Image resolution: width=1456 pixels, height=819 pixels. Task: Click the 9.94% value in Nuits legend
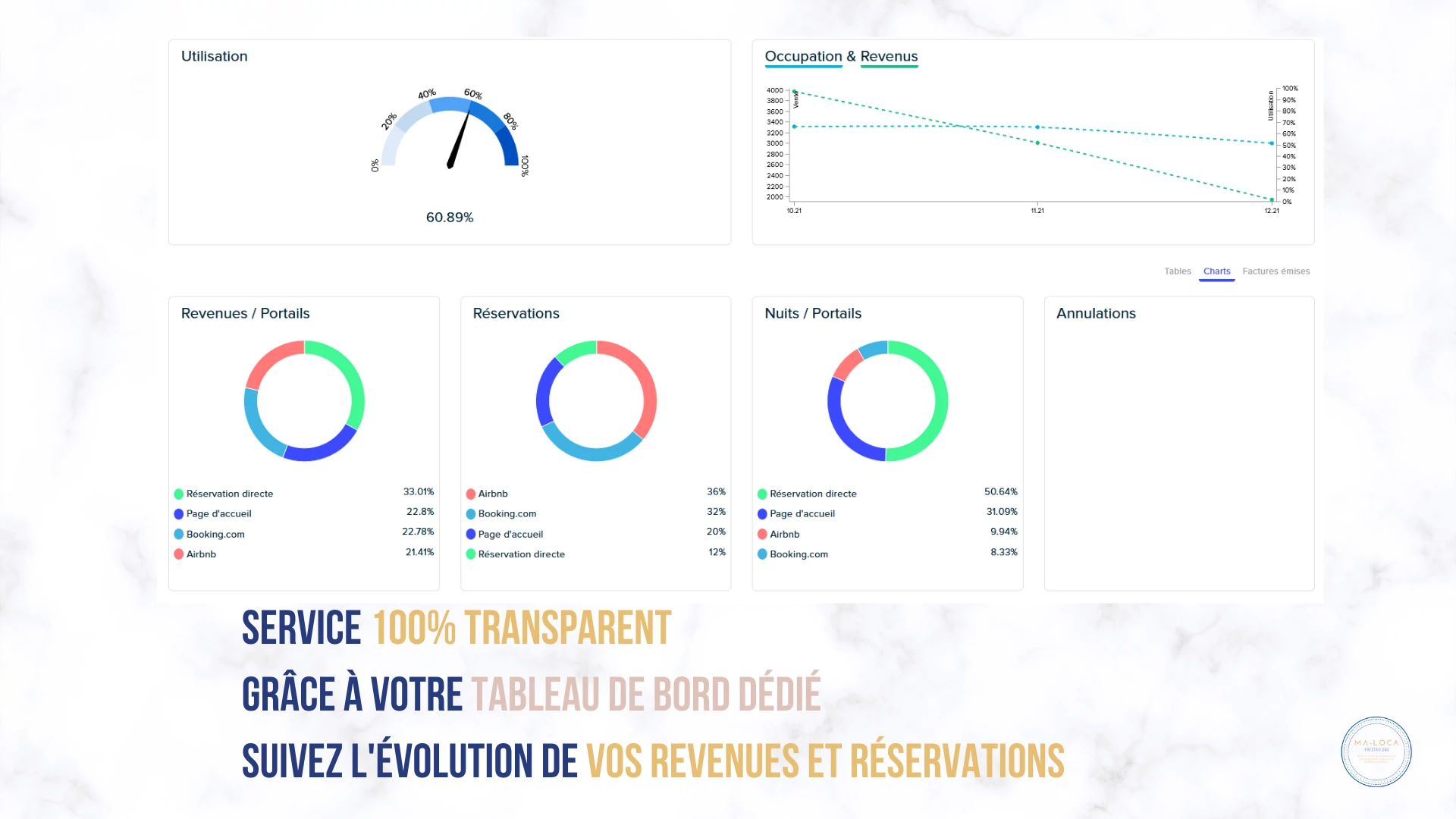(1004, 532)
